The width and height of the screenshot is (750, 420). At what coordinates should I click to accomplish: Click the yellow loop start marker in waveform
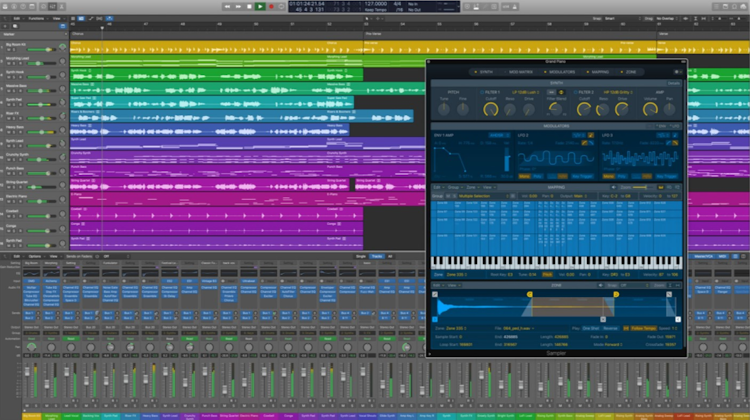[x=529, y=294]
